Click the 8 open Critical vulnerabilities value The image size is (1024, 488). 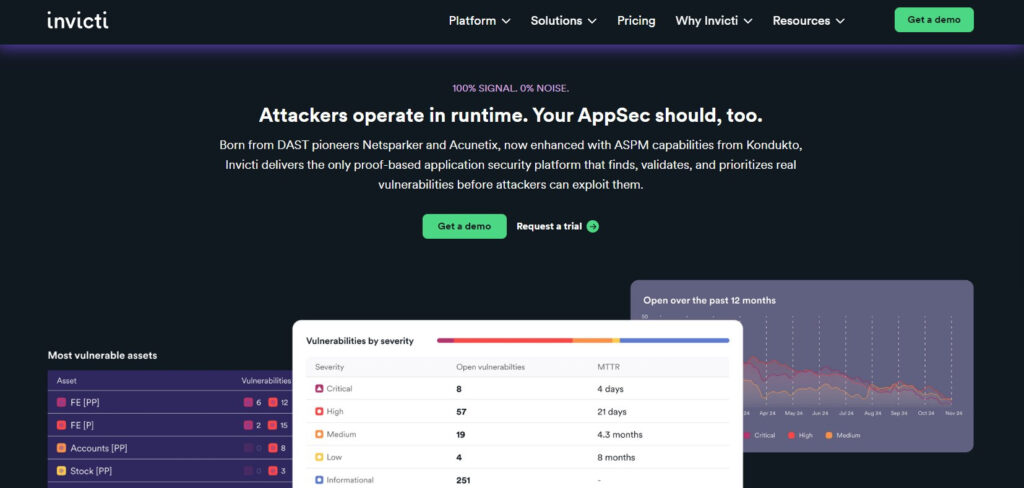458,389
